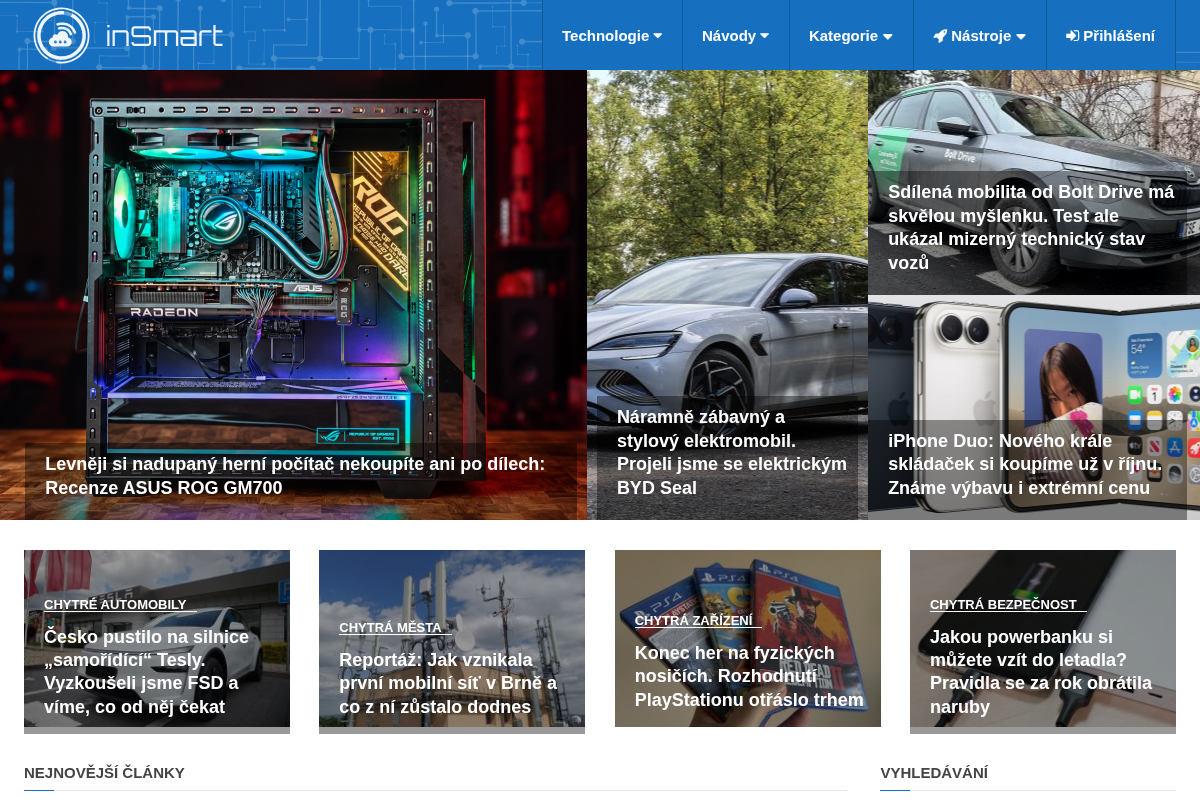Click the rocket icon beside Nástroje
This screenshot has height=800, width=1200.
point(940,36)
